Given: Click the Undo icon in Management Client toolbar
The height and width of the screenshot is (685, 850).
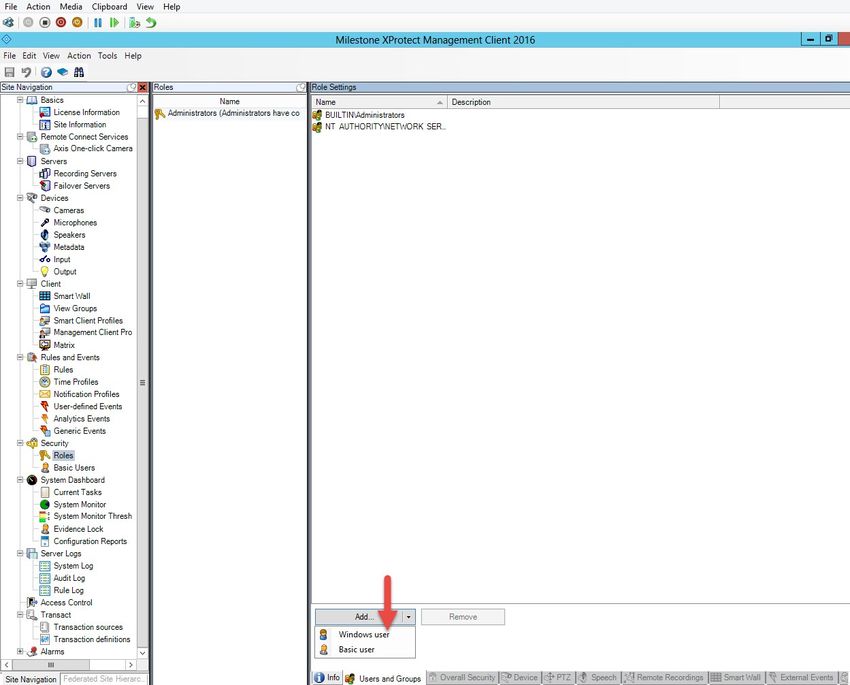Looking at the screenshot, I should (26, 72).
